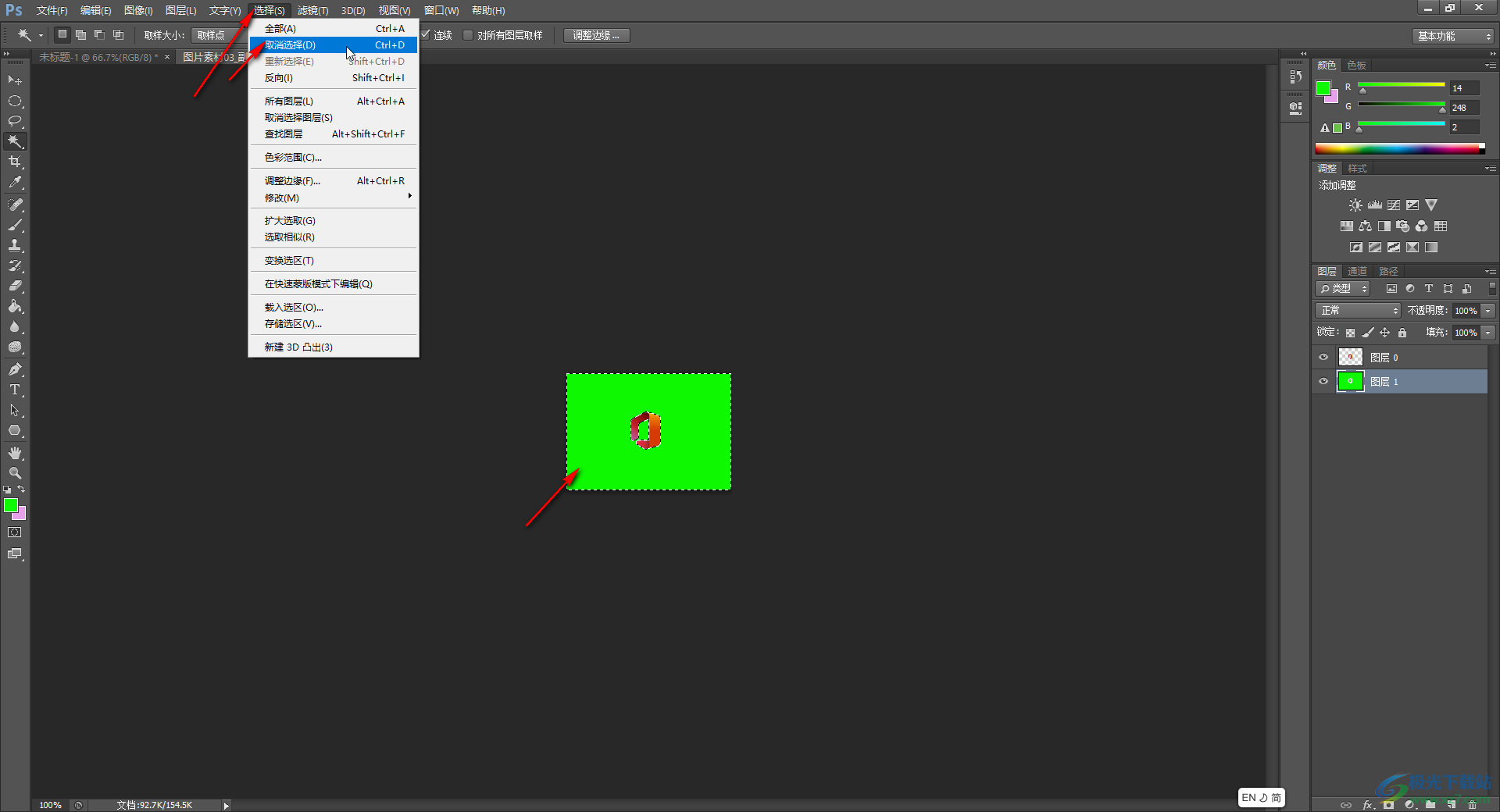Delete layer trash button
Screen dimensions: 1500x812
click(1472, 804)
